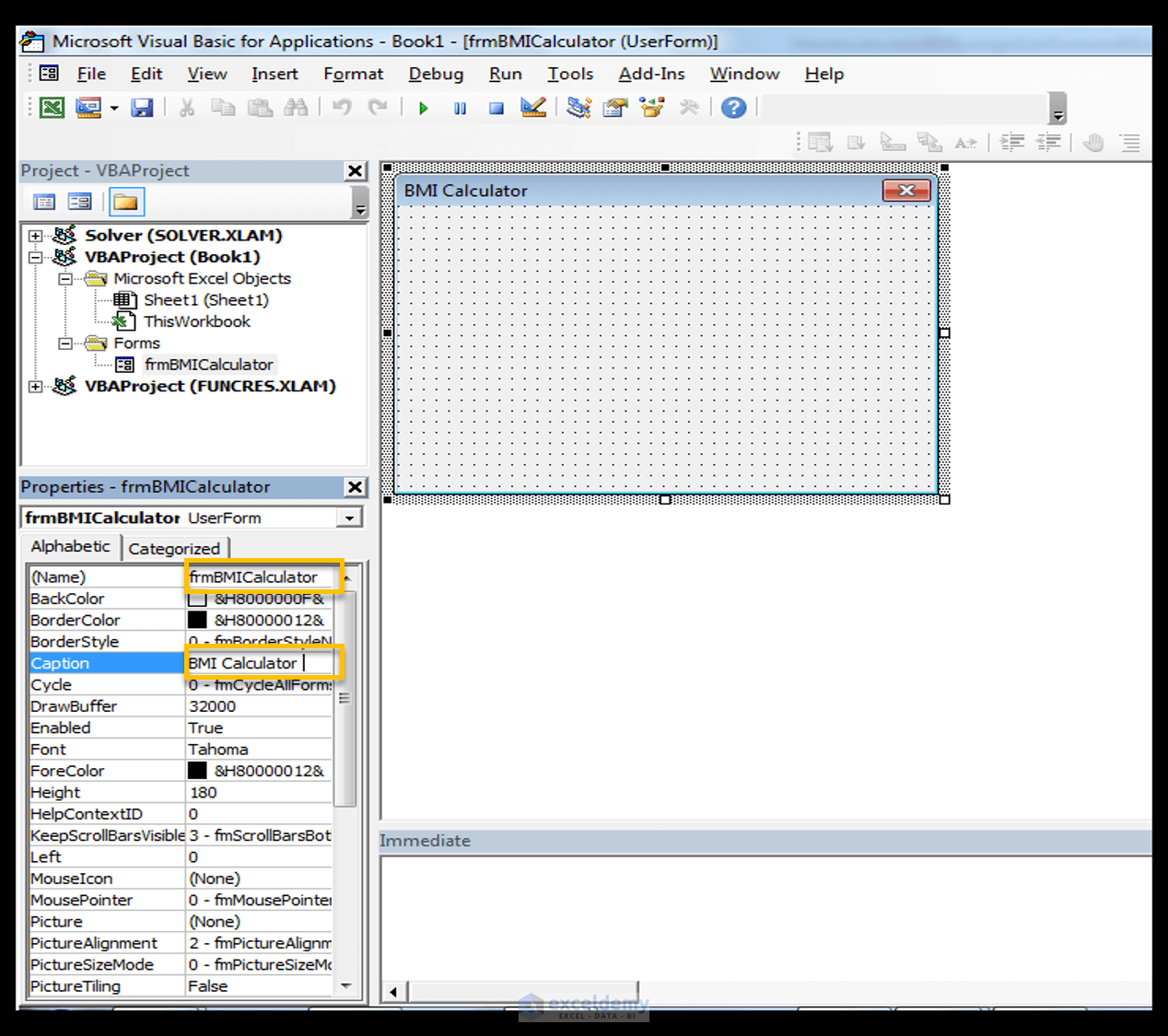Open the Run menu
Screen dimensions: 1168x1036
(x=505, y=74)
